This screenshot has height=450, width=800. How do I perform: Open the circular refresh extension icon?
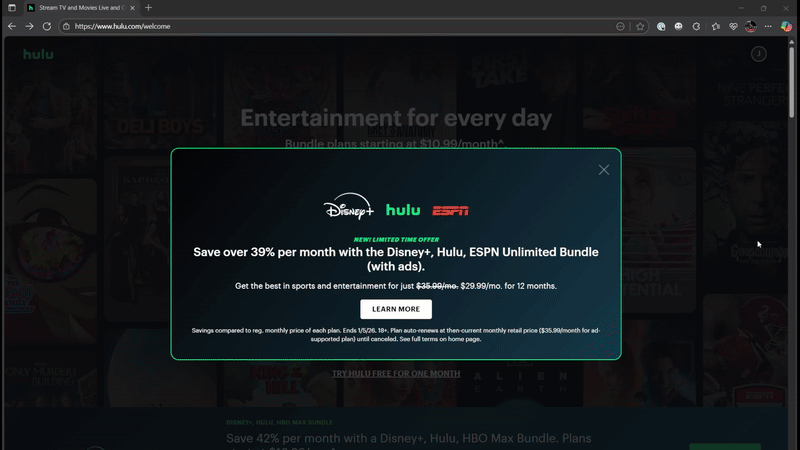point(696,27)
